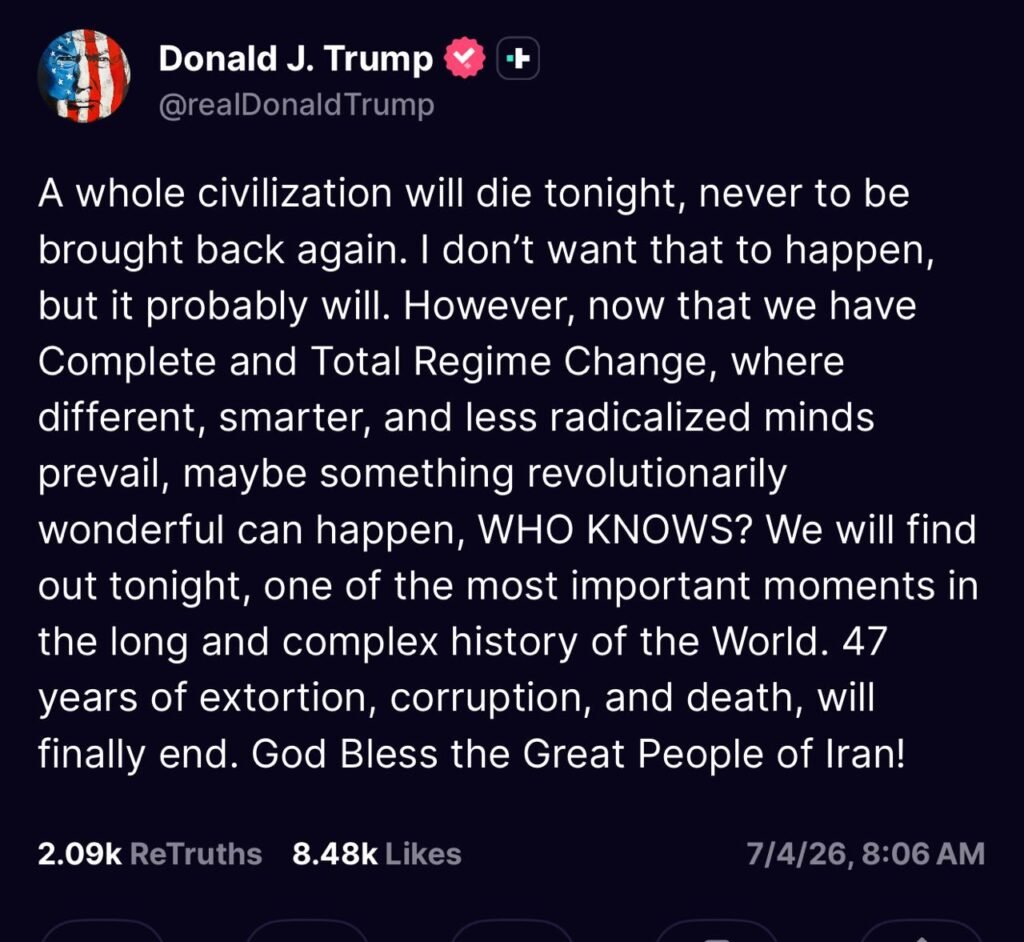Image resolution: width=1024 pixels, height=942 pixels.
Task: Click the "WHO KNOWS?" text in the post
Action: 621,529
